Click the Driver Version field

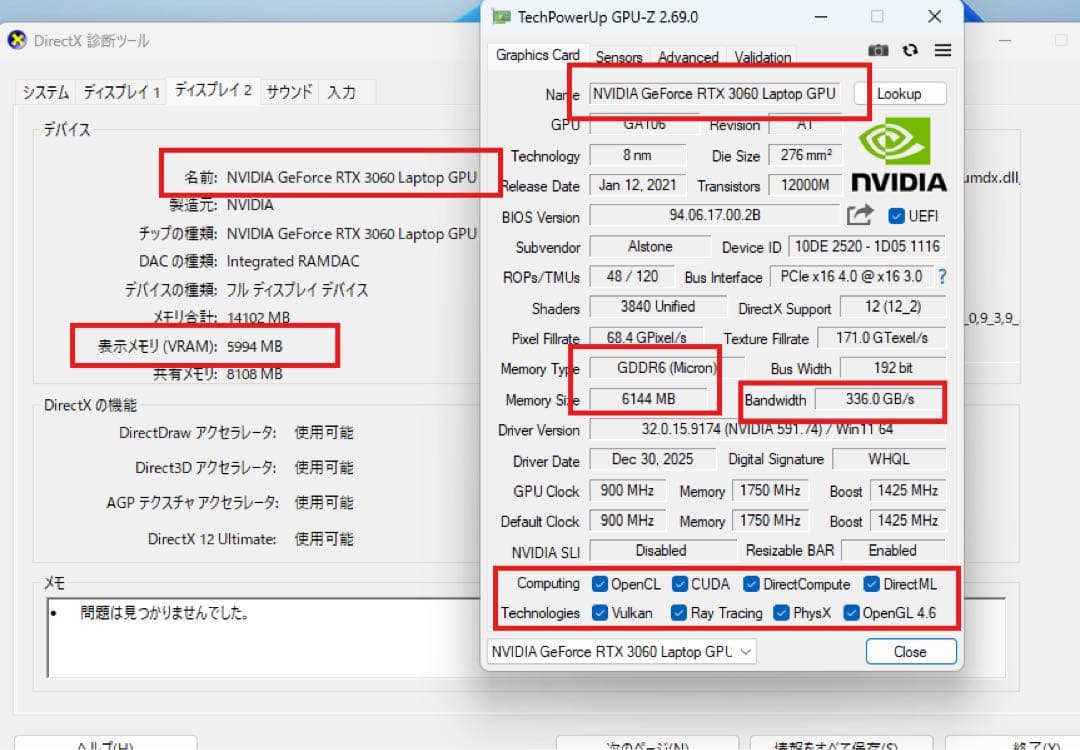767,430
